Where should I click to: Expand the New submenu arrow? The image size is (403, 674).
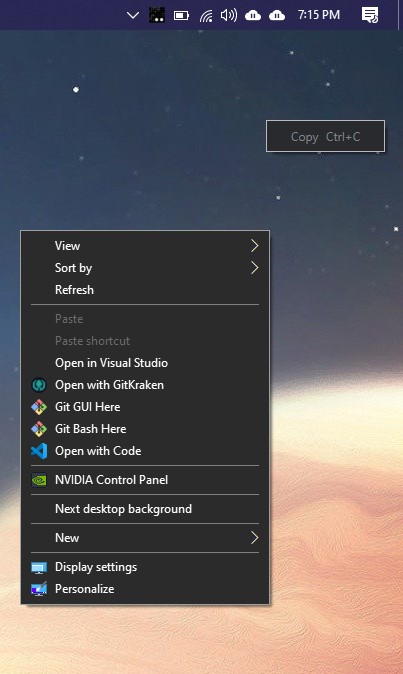pos(254,538)
